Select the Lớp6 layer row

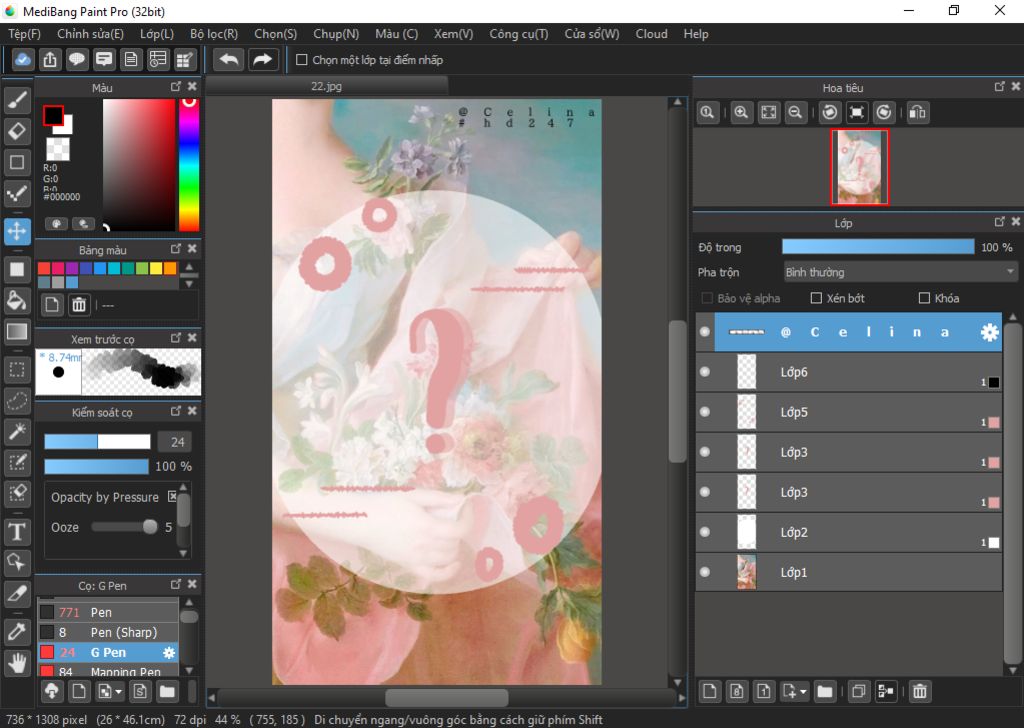tap(849, 372)
